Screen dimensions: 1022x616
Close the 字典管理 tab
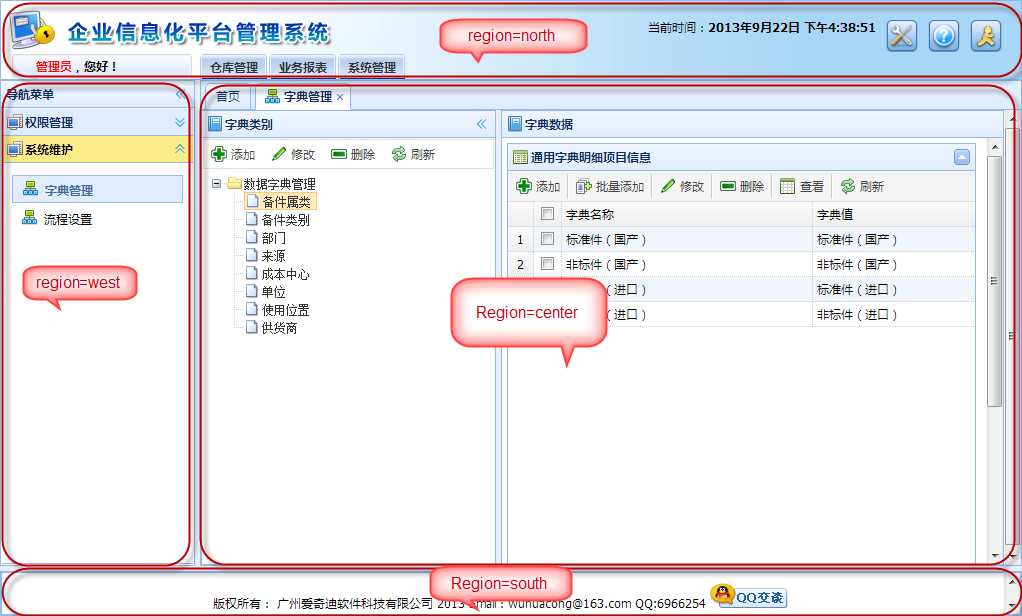pyautogui.click(x=340, y=97)
